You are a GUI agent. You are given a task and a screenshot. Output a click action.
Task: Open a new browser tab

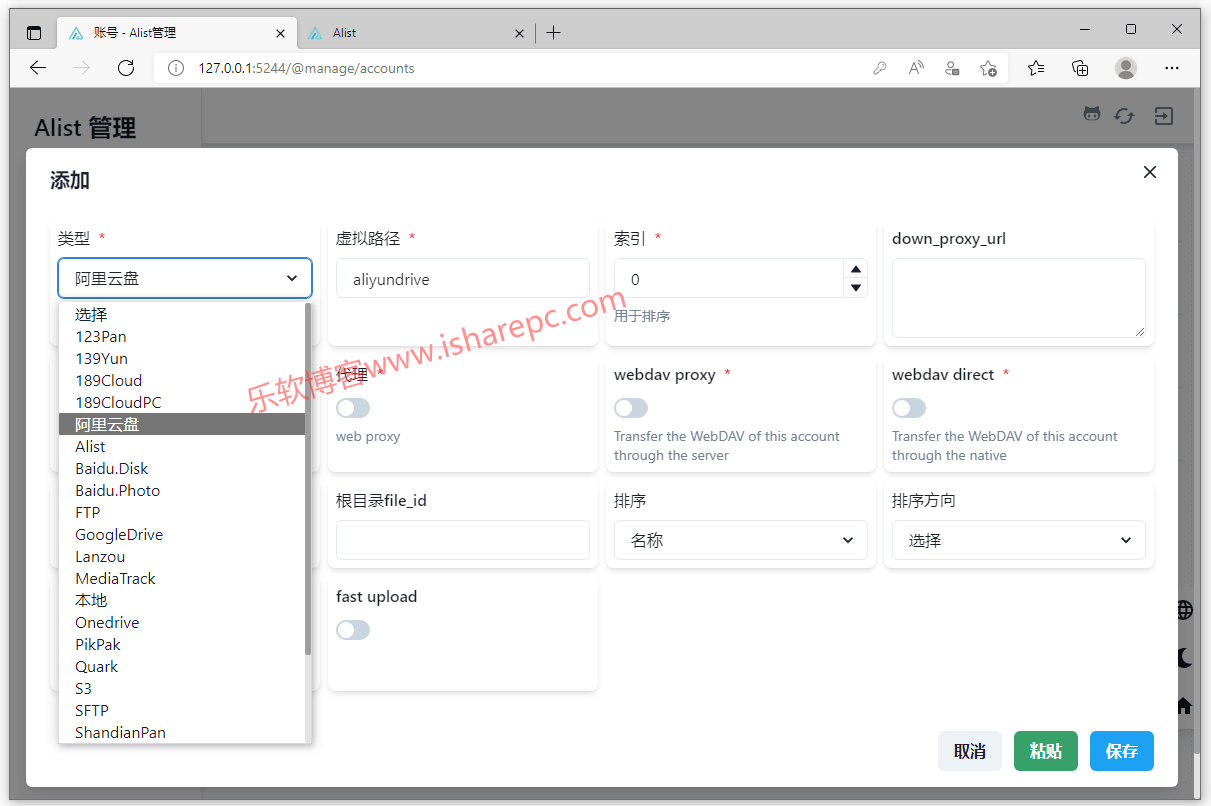[553, 33]
